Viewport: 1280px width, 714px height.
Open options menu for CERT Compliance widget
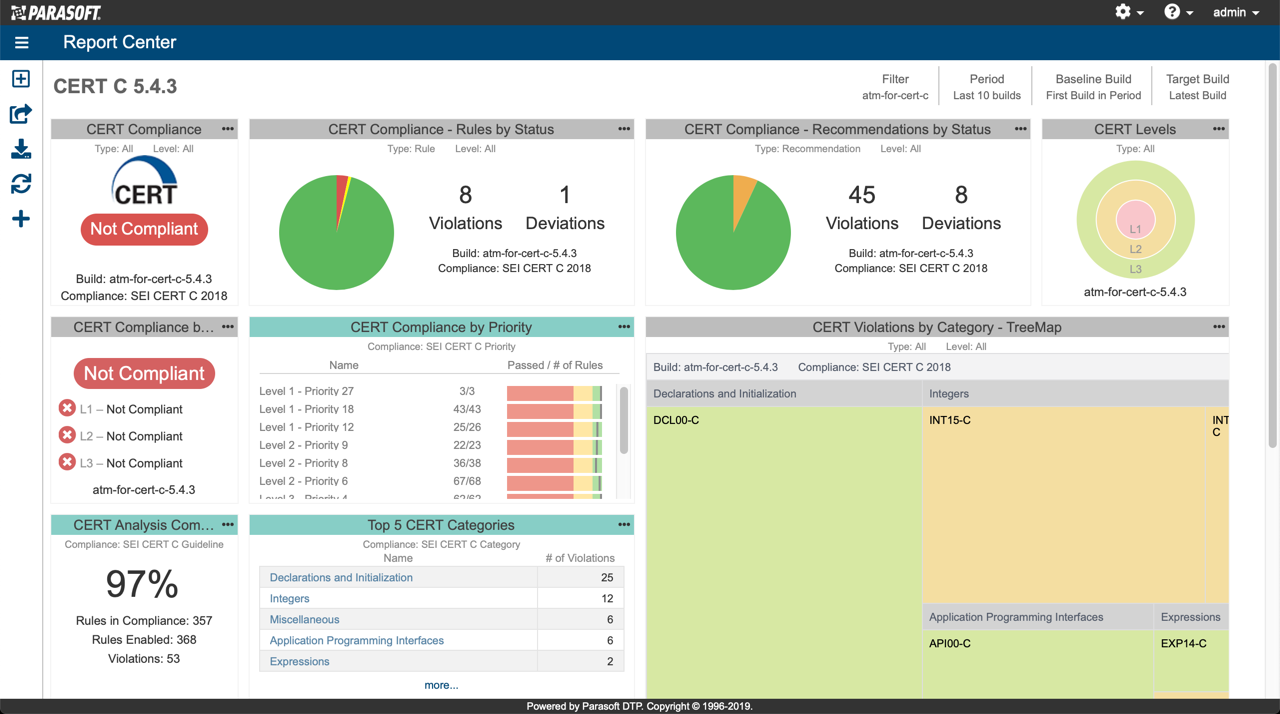[x=228, y=129]
